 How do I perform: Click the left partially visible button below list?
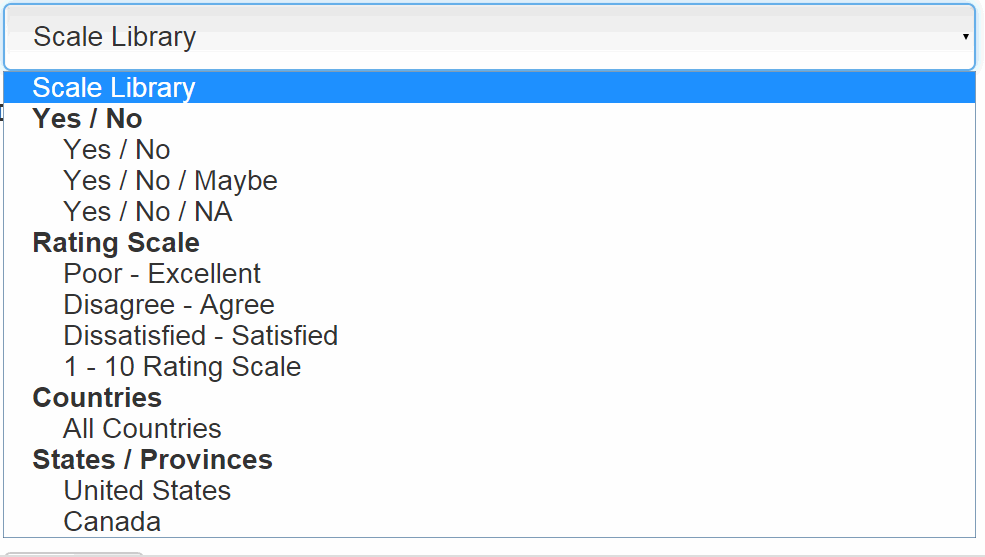(x=40, y=554)
